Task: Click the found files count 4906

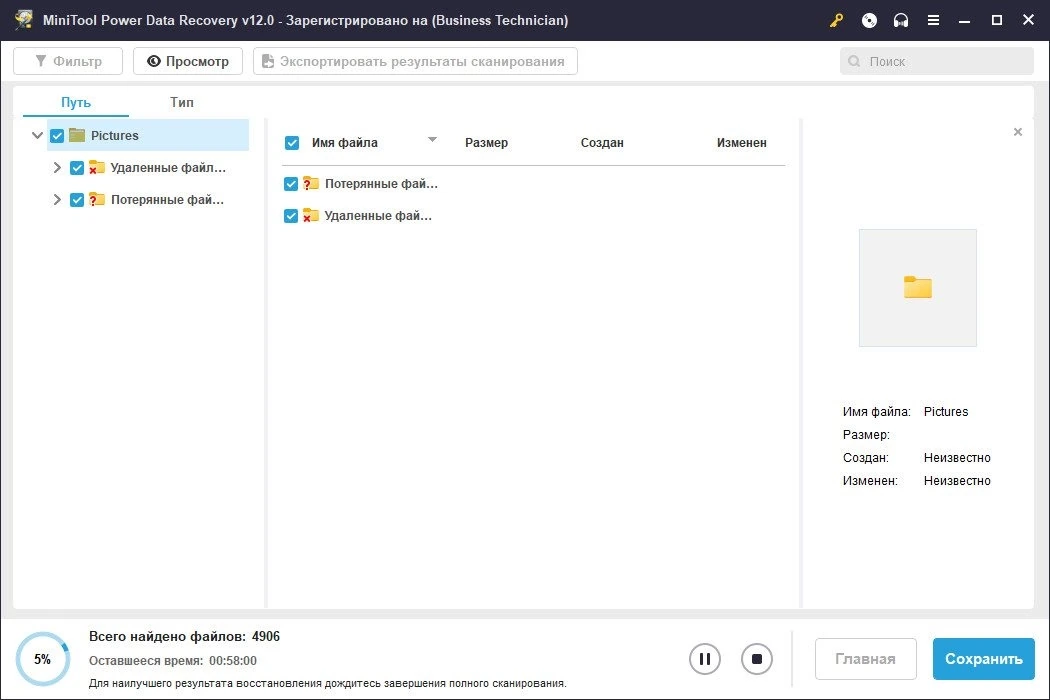Action: 266,636
